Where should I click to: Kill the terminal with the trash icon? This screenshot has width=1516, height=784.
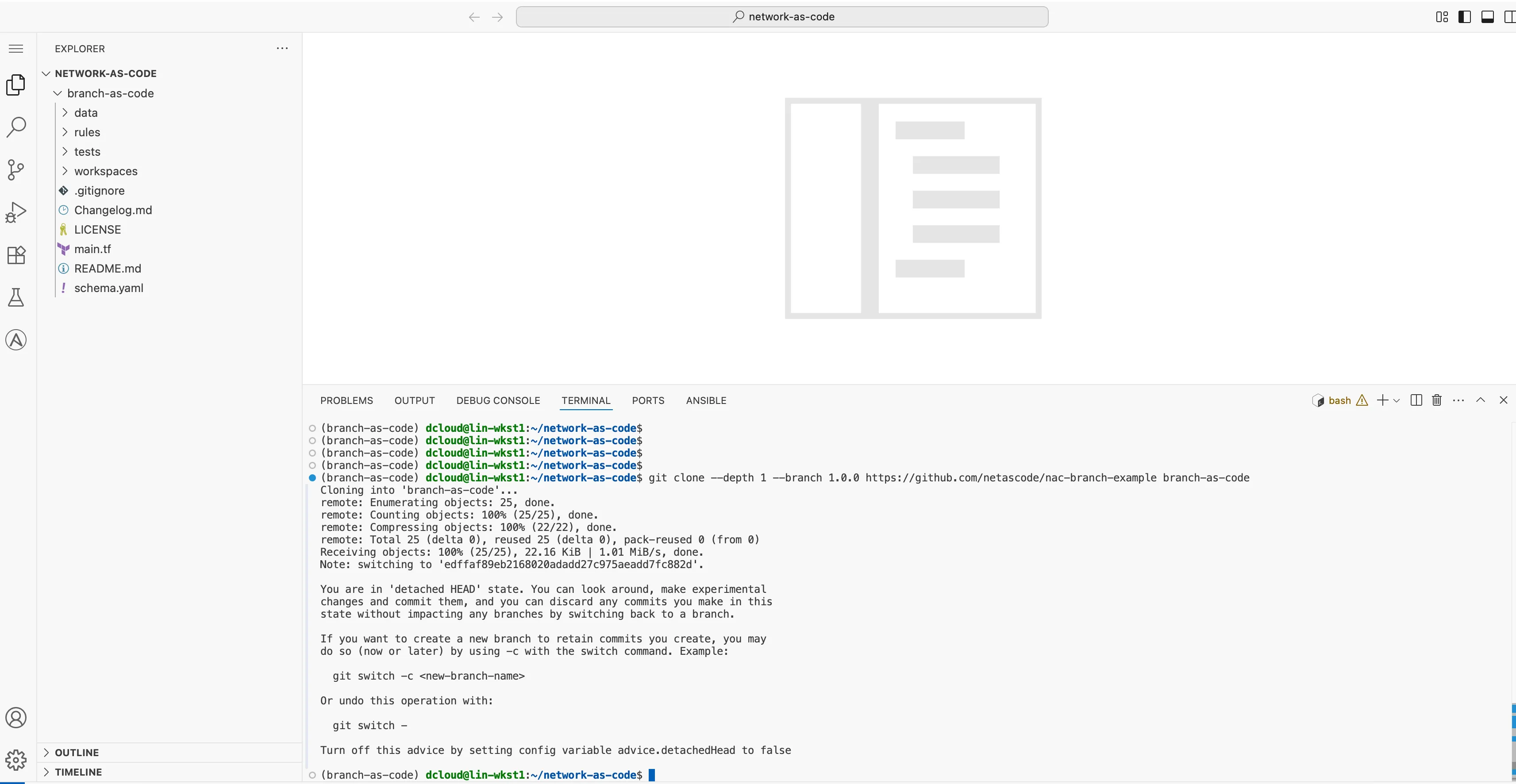click(x=1436, y=400)
